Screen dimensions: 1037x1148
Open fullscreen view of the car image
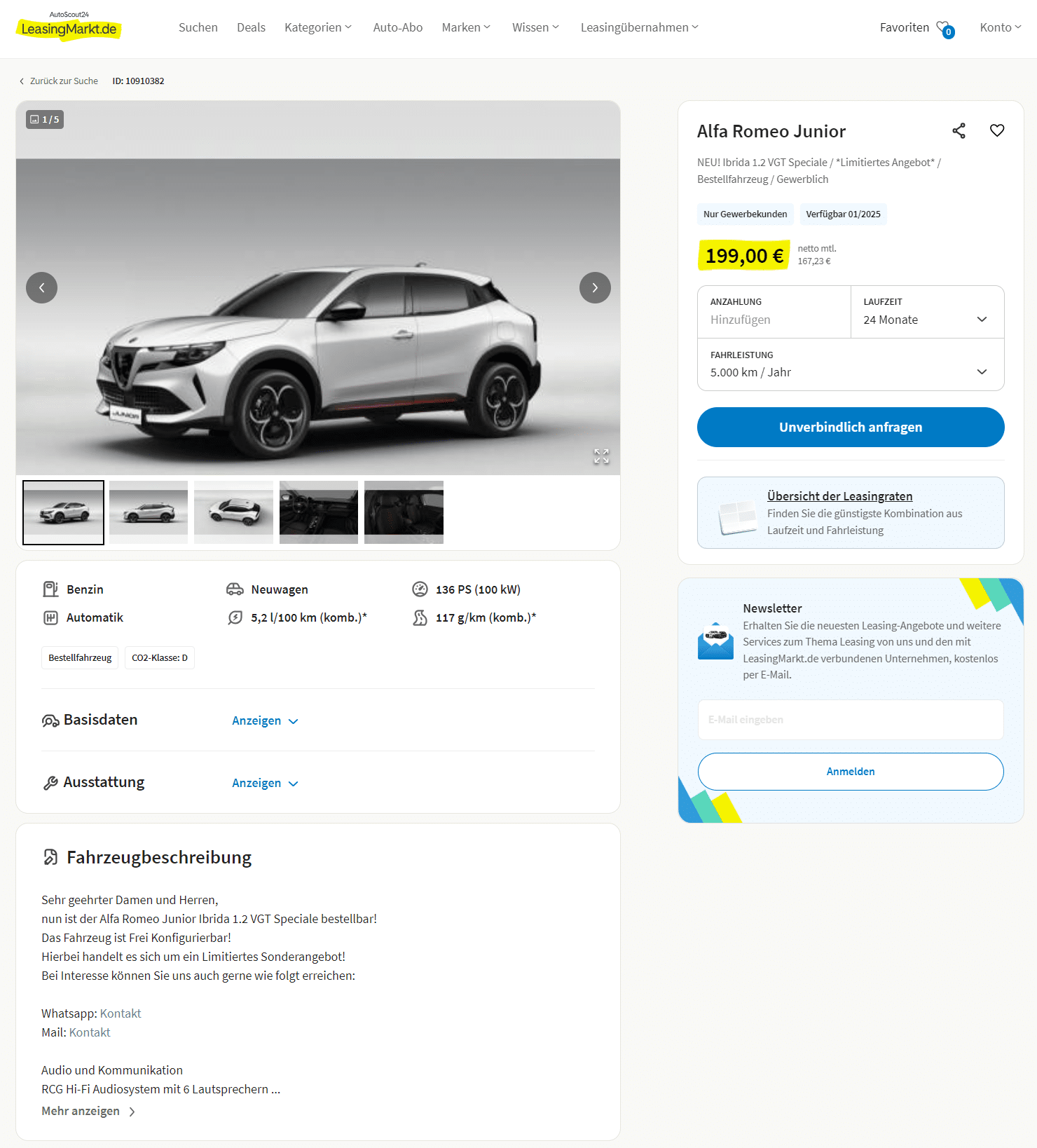601,456
